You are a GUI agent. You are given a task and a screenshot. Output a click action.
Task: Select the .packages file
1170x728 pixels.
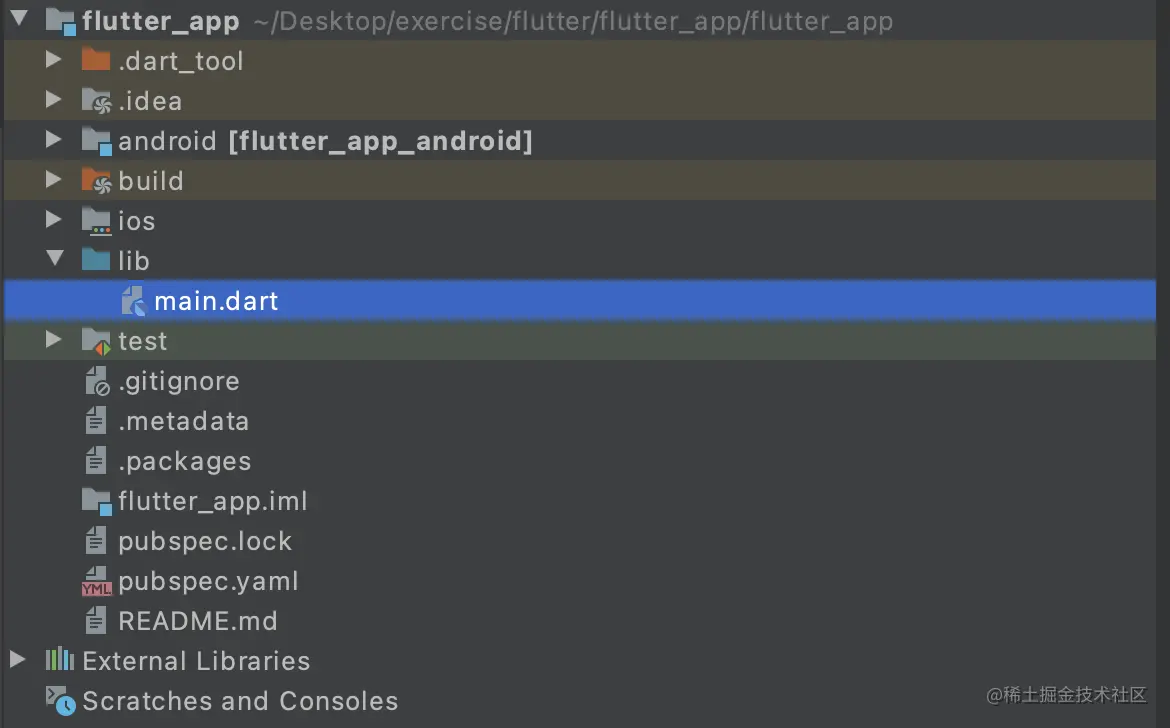click(x=184, y=461)
